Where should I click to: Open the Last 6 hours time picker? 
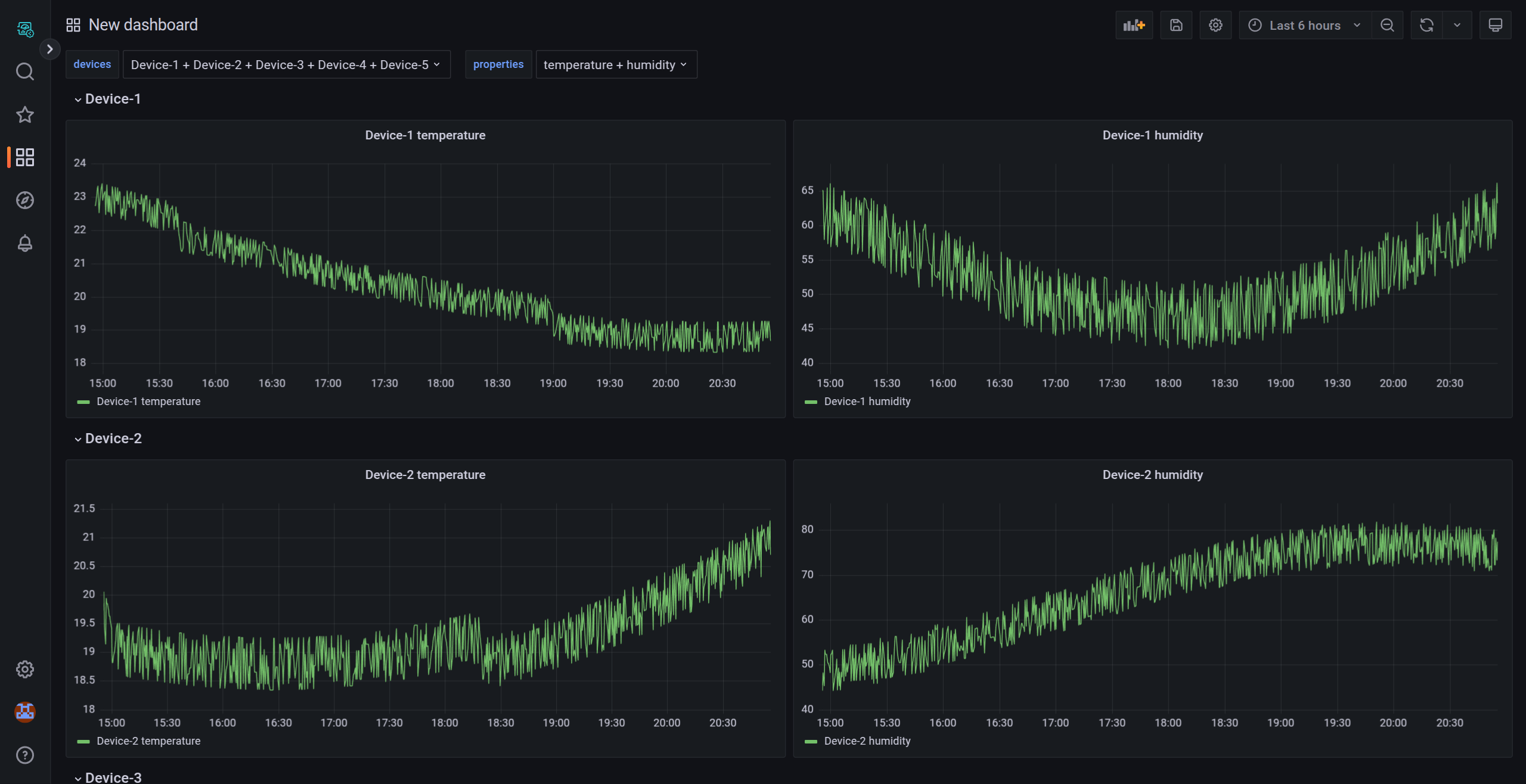pyautogui.click(x=1303, y=25)
